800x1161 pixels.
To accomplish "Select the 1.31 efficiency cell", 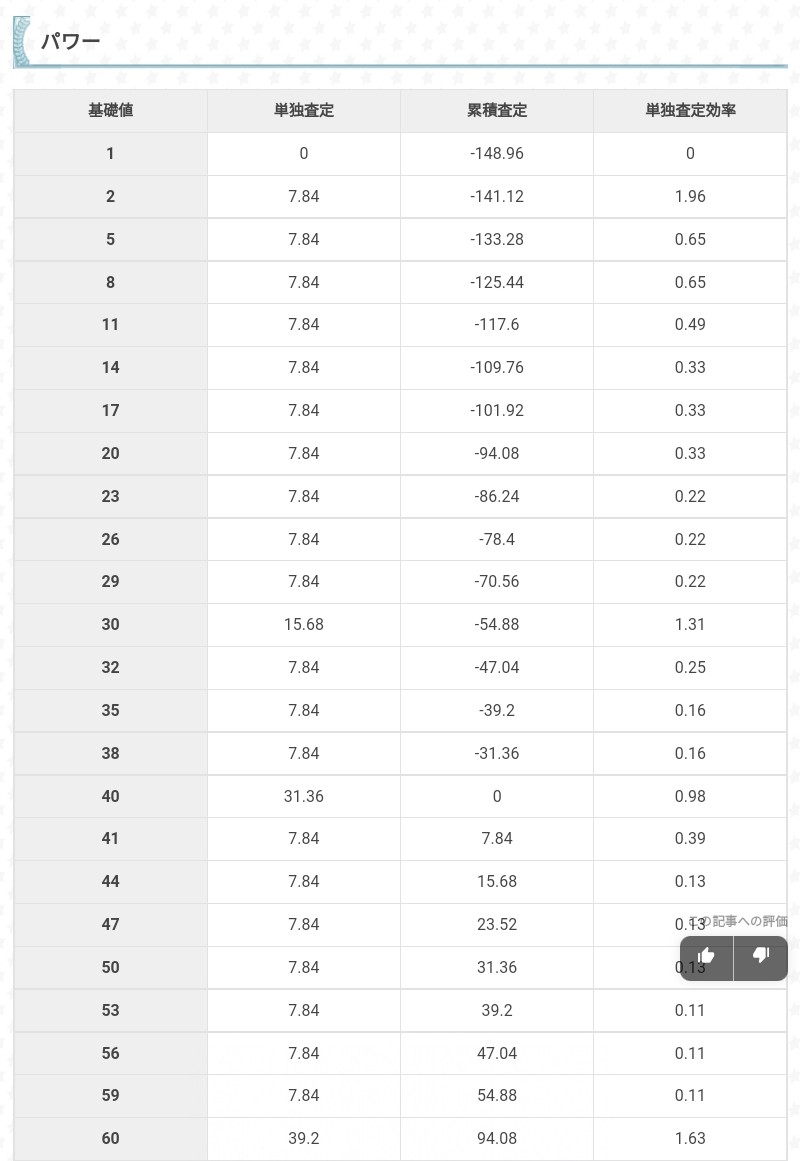I will tap(690, 625).
